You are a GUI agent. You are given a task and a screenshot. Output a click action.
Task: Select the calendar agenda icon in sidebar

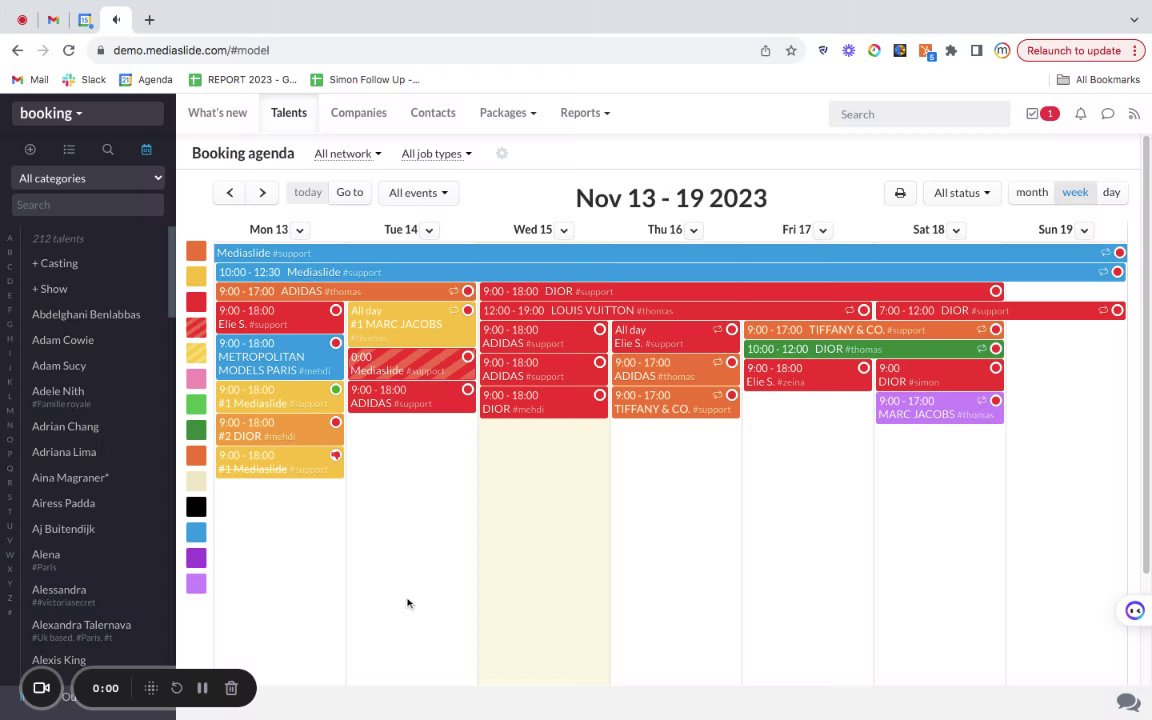(146, 149)
